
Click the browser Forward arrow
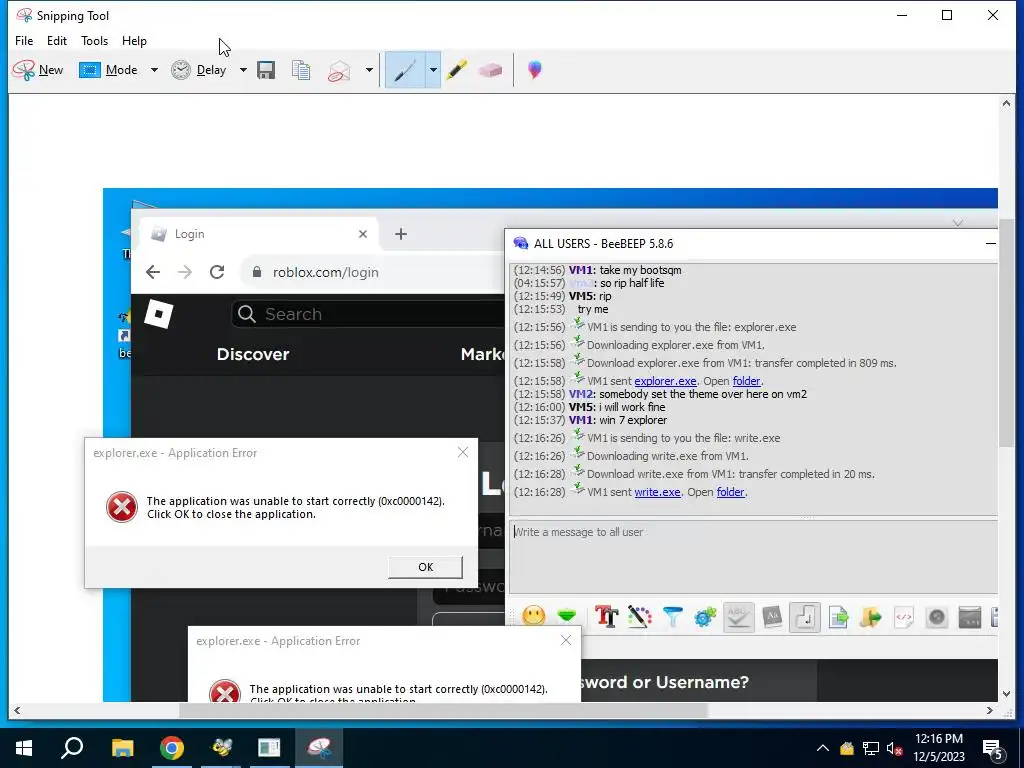pyautogui.click(x=185, y=272)
